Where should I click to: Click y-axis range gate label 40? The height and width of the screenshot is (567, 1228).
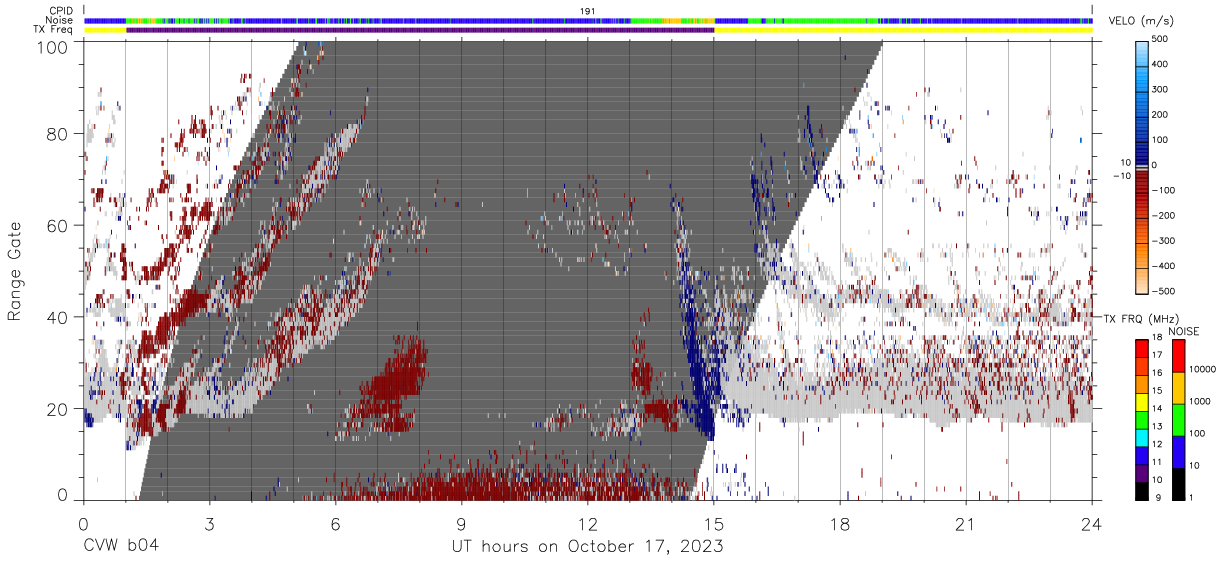(58, 317)
